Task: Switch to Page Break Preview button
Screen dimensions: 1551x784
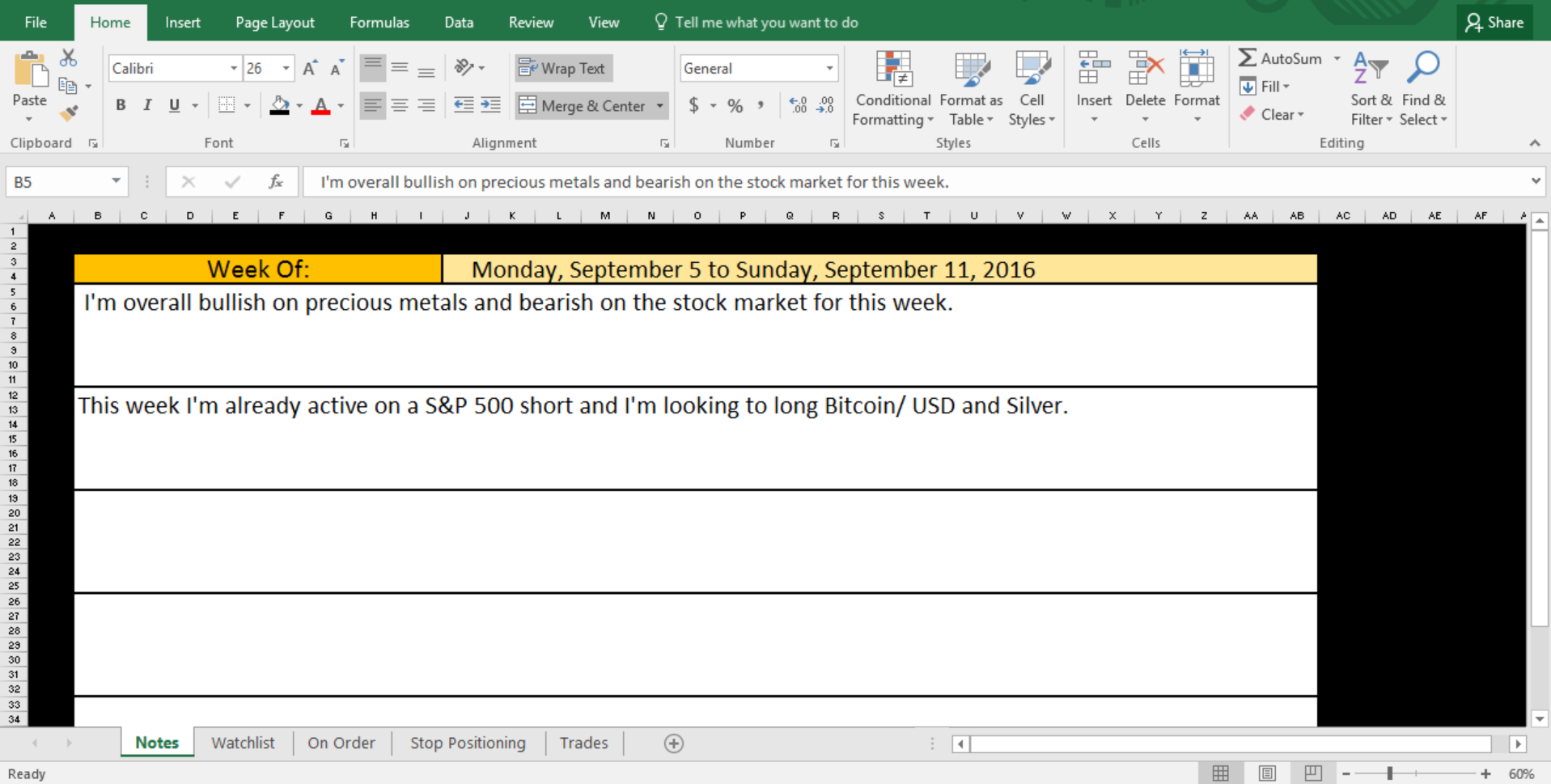Action: click(x=1313, y=773)
